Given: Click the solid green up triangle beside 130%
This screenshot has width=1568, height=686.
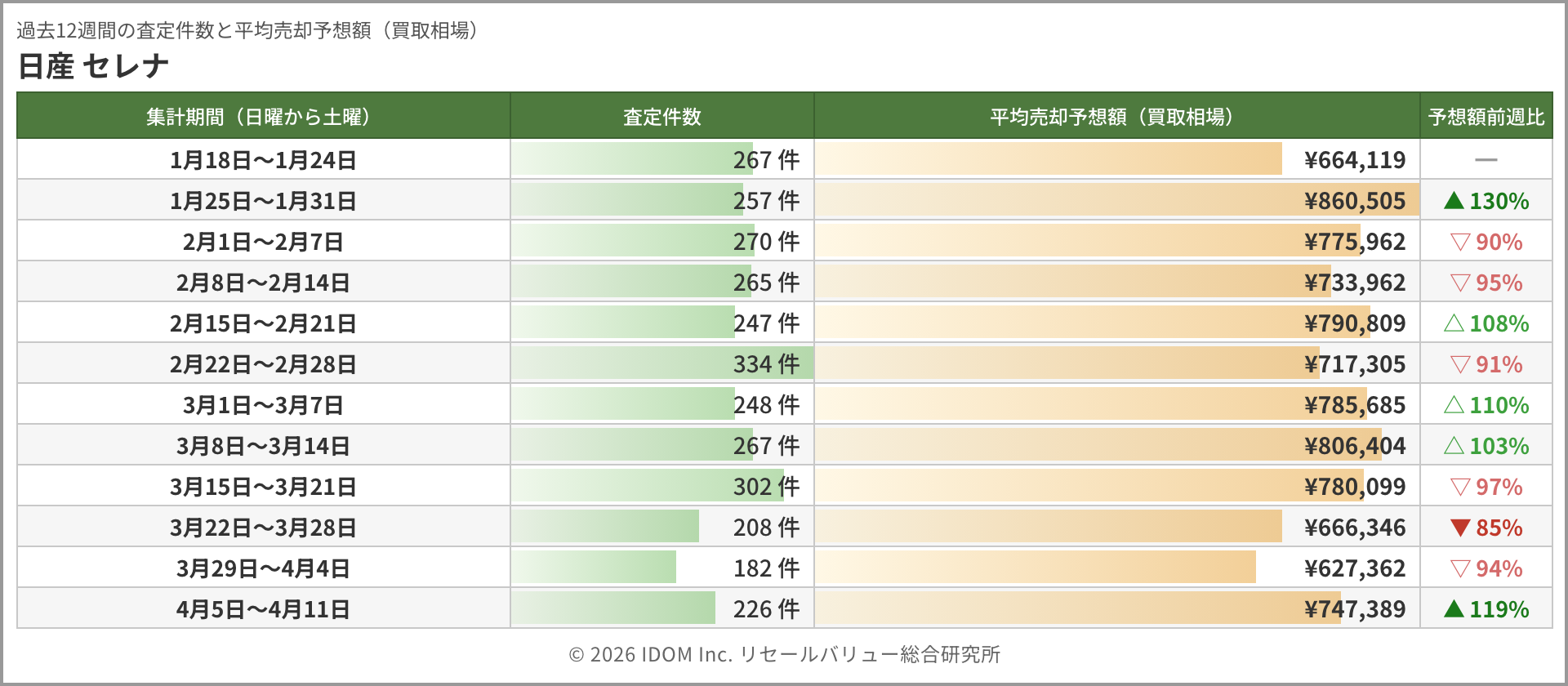Looking at the screenshot, I should click(1454, 201).
